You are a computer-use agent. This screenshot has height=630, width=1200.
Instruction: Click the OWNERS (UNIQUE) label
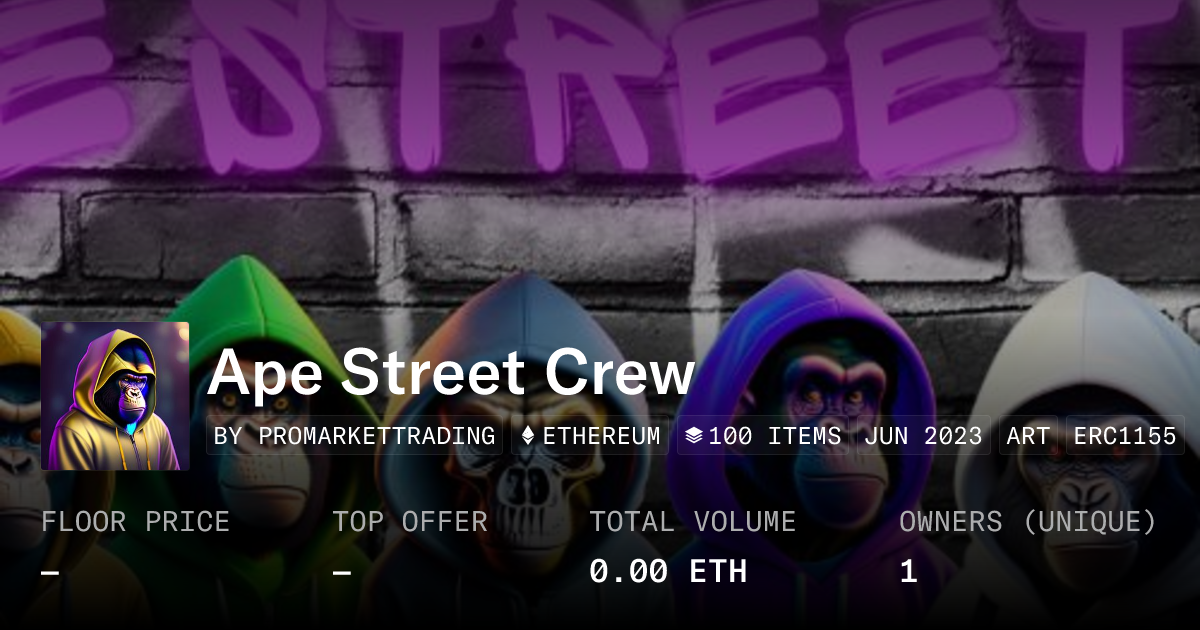point(1028,522)
